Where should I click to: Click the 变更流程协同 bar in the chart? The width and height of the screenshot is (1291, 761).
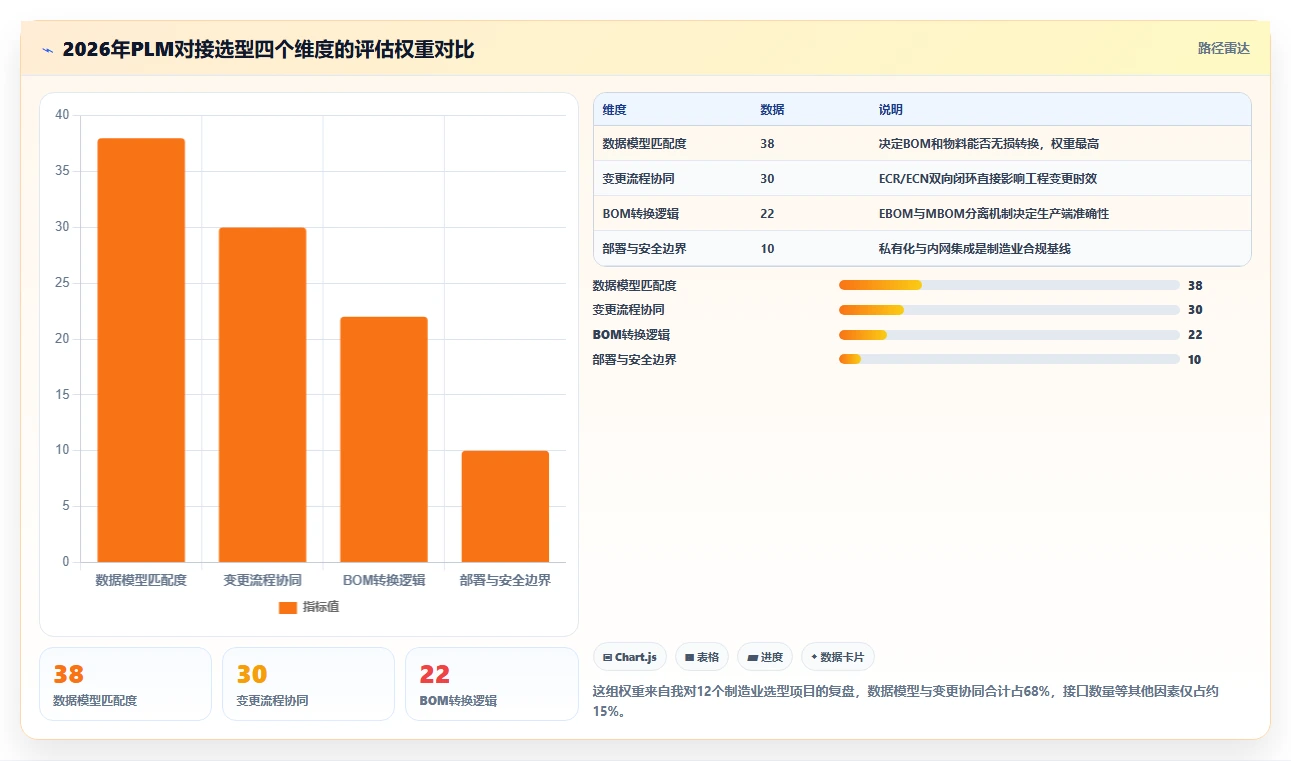(262, 395)
